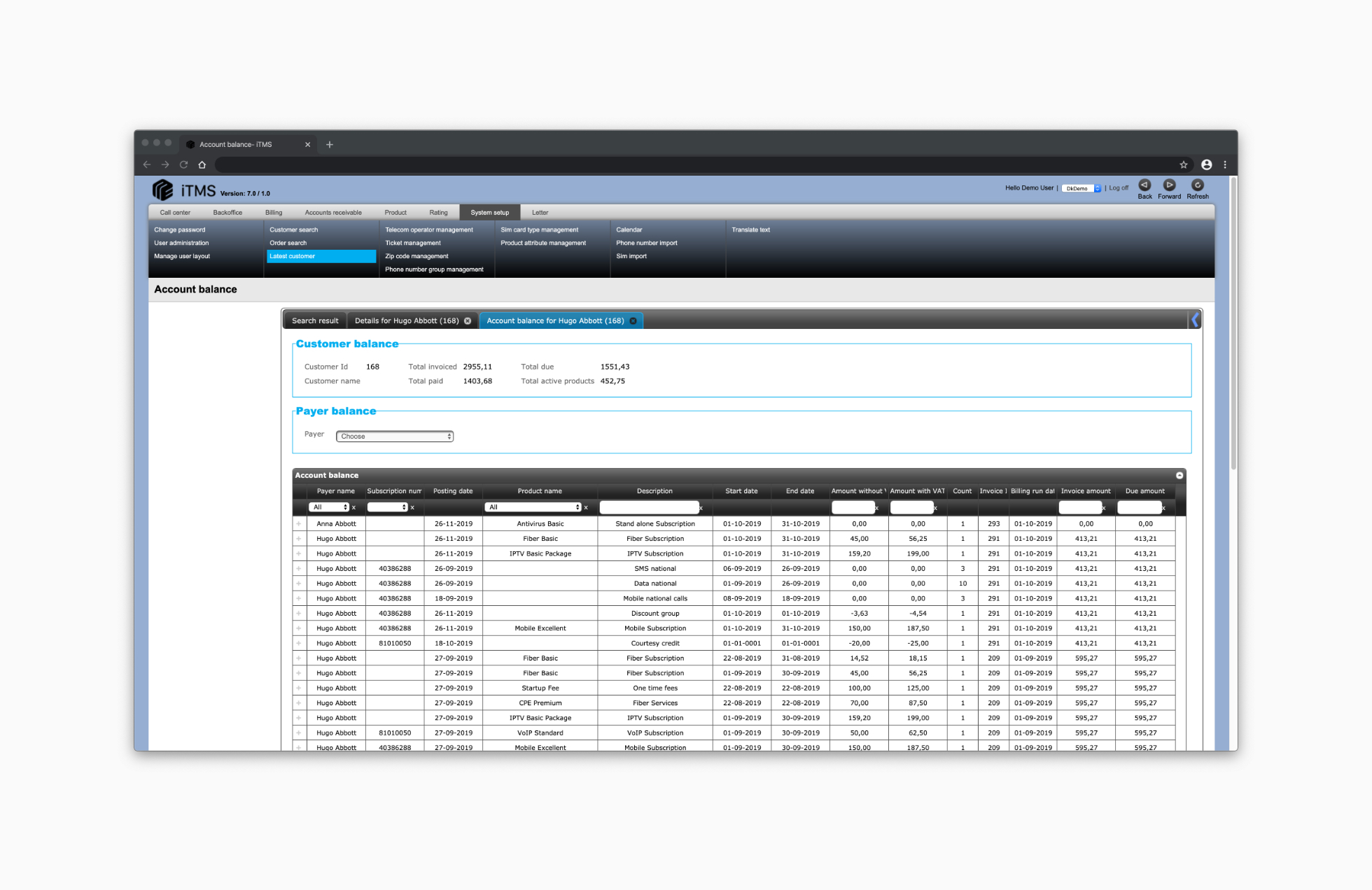
Task: Clear the Payer name filter
Action: (353, 508)
